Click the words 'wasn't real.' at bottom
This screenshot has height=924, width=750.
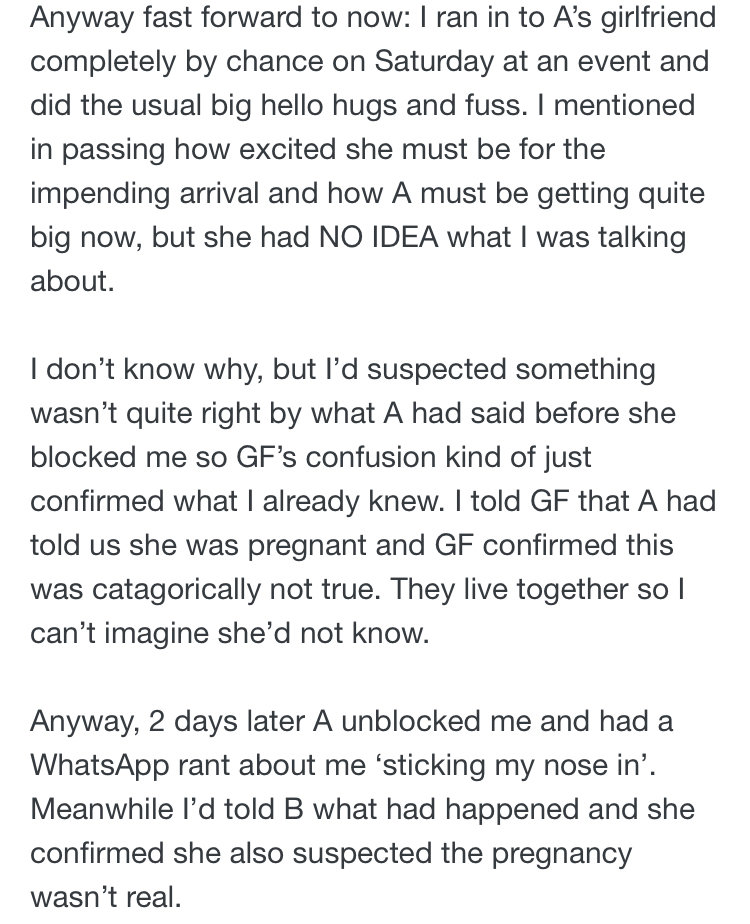tap(105, 898)
